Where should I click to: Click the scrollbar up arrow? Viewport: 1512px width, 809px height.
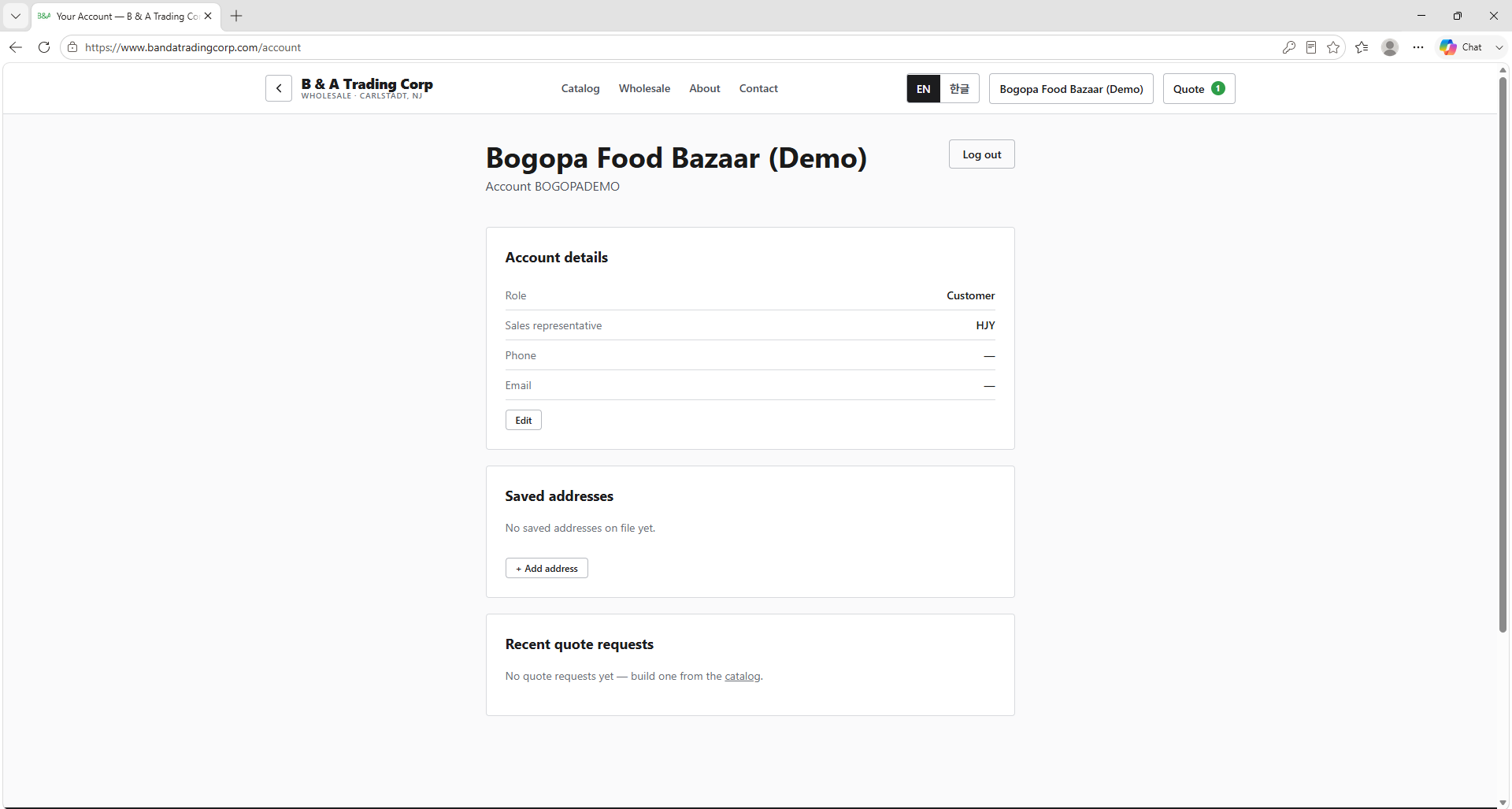[x=1503, y=70]
